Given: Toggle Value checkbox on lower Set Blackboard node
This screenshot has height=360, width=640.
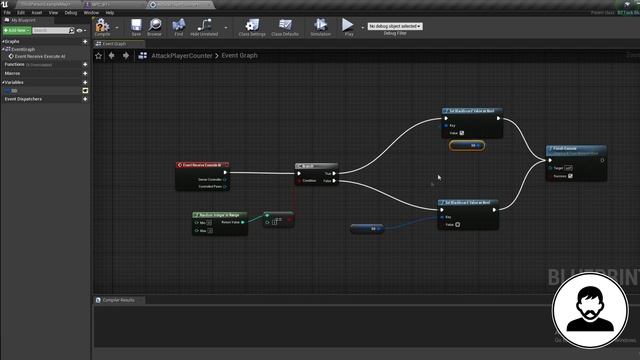Looking at the screenshot, I should pos(458,224).
